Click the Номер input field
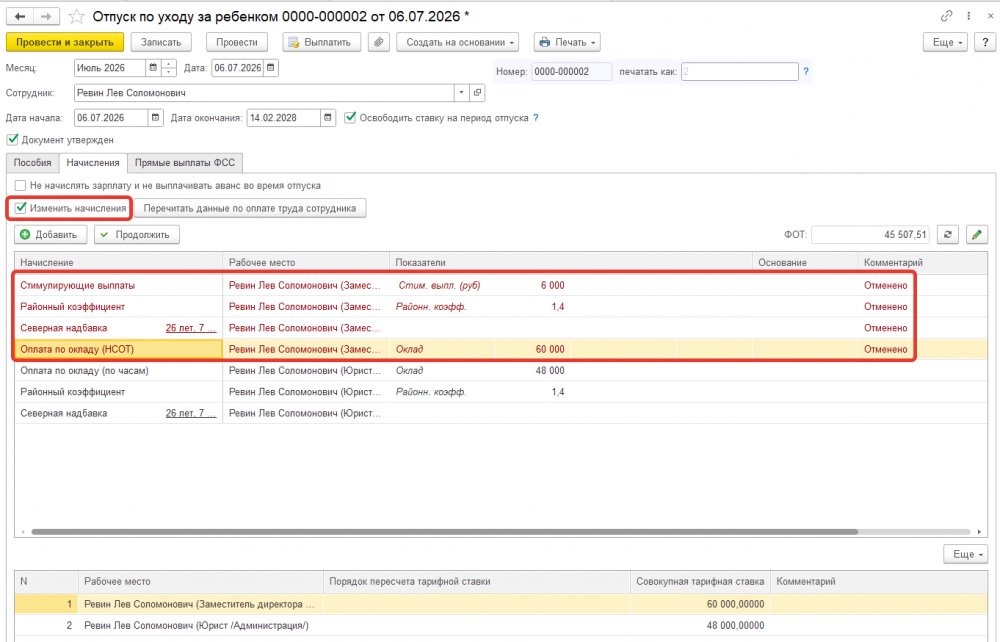The height and width of the screenshot is (642, 1000). [571, 71]
